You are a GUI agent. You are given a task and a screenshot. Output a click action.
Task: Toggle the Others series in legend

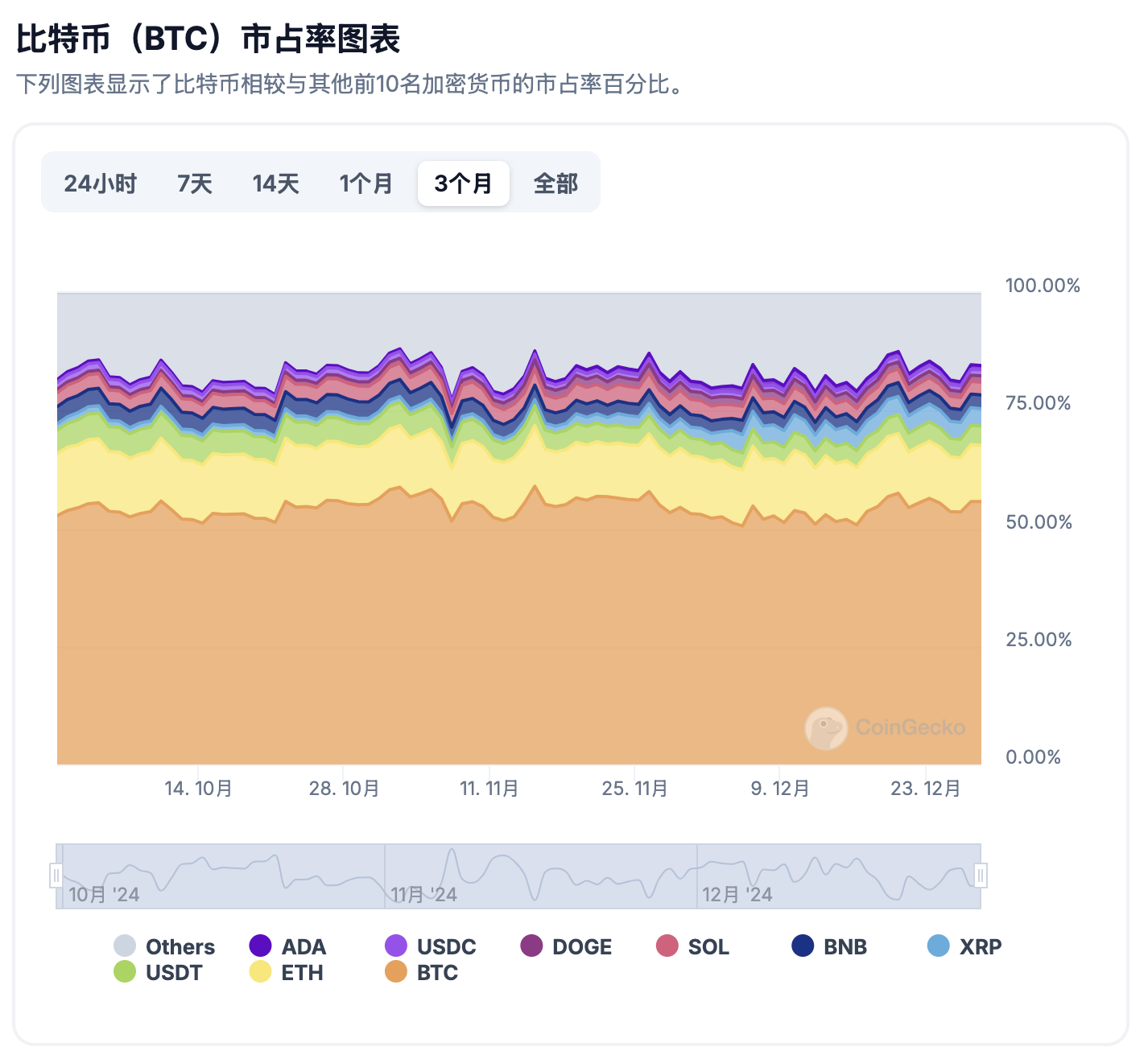coord(165,946)
